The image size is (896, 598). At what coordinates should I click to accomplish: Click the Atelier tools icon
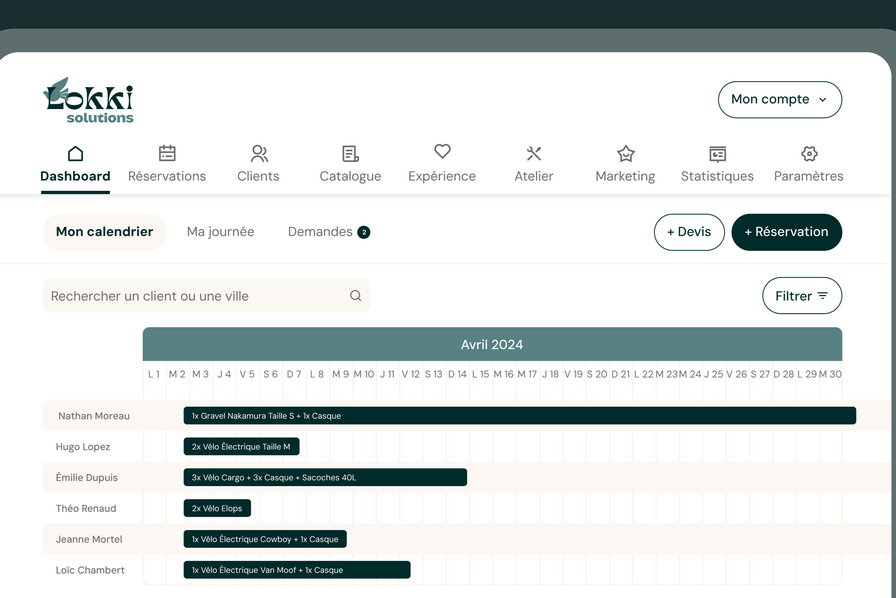point(534,153)
